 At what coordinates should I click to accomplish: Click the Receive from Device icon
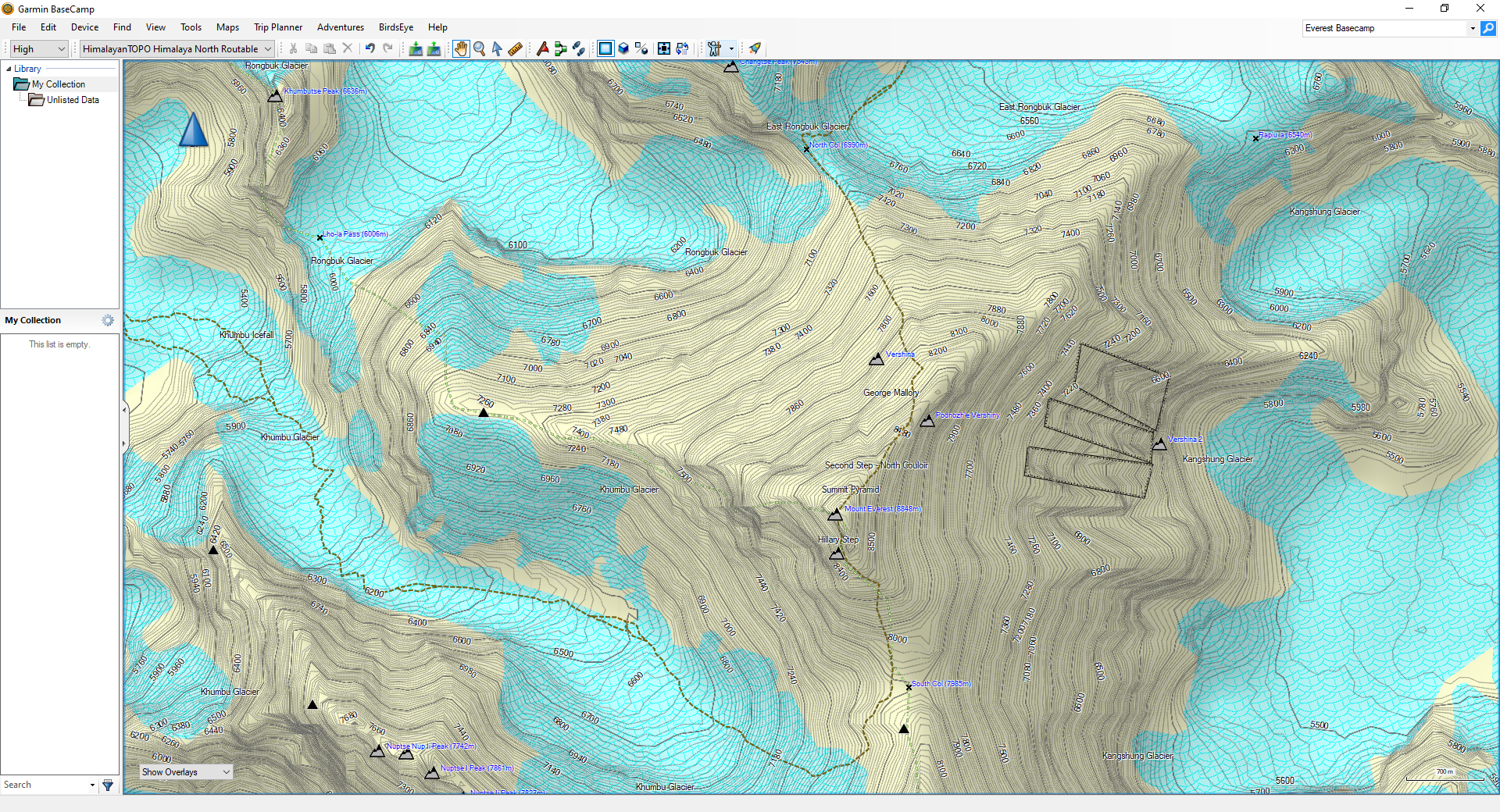coord(434,48)
